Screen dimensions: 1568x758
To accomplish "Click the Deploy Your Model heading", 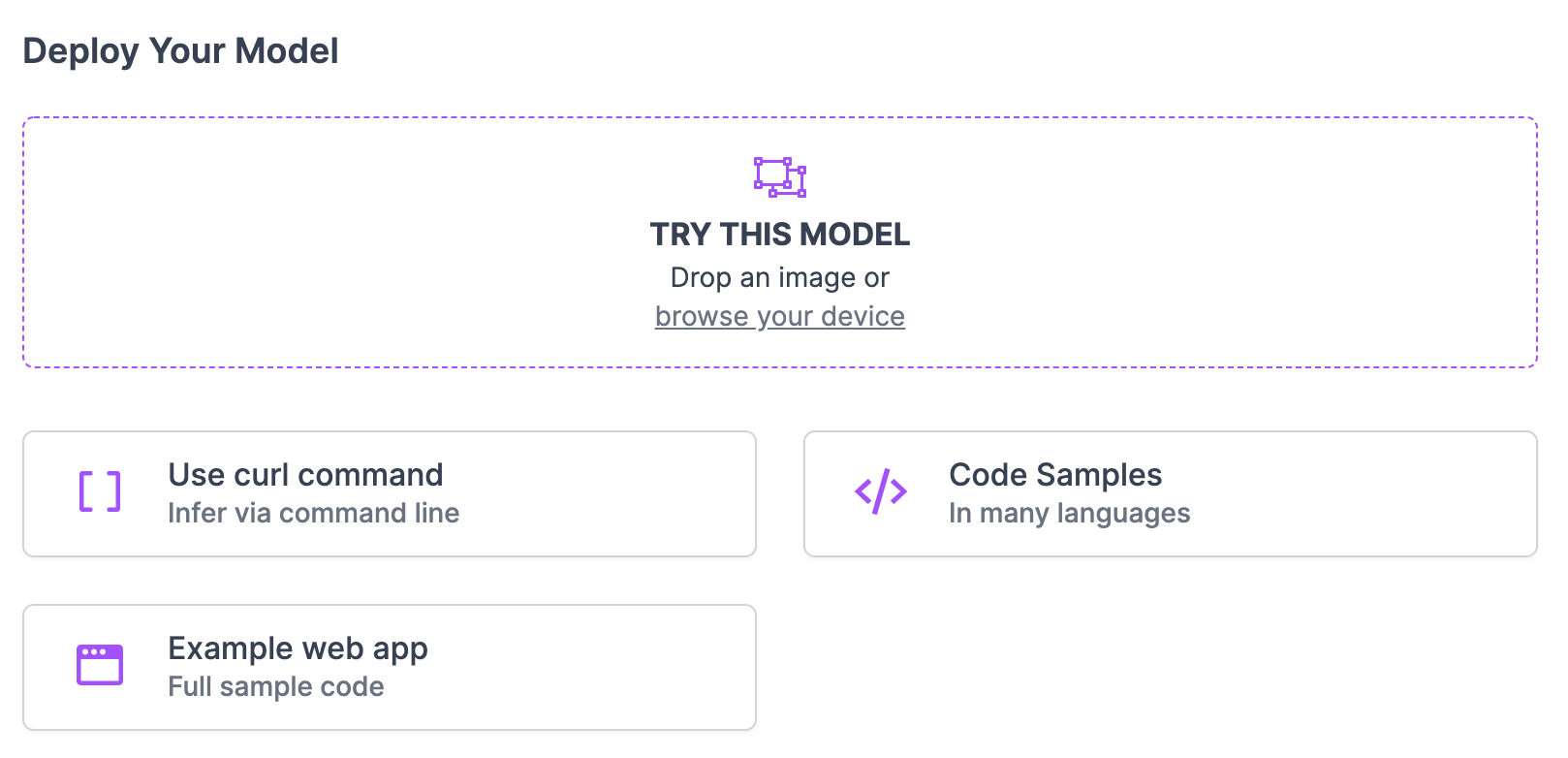I will [181, 51].
